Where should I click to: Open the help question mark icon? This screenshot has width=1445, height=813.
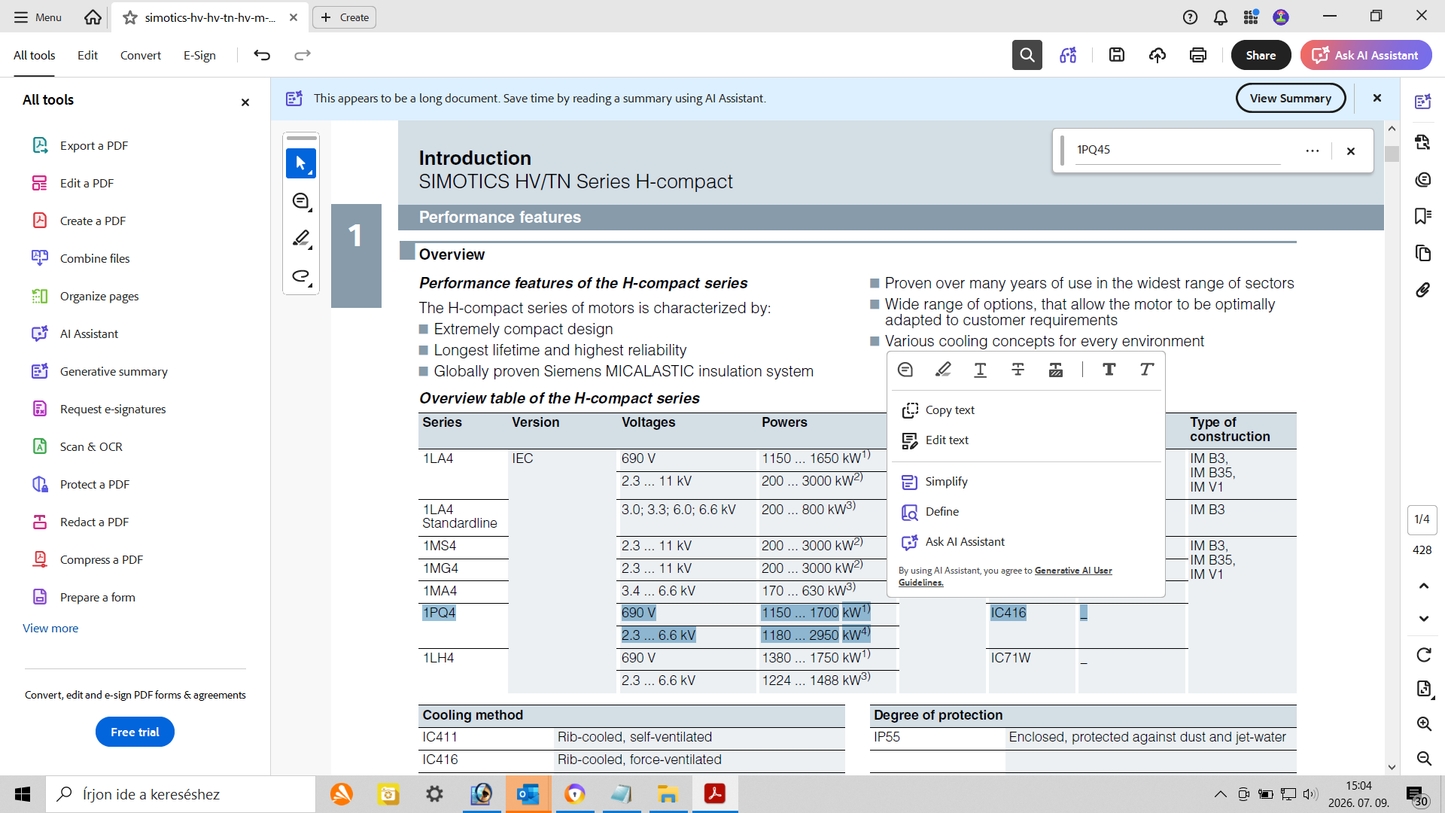pyautogui.click(x=1190, y=17)
